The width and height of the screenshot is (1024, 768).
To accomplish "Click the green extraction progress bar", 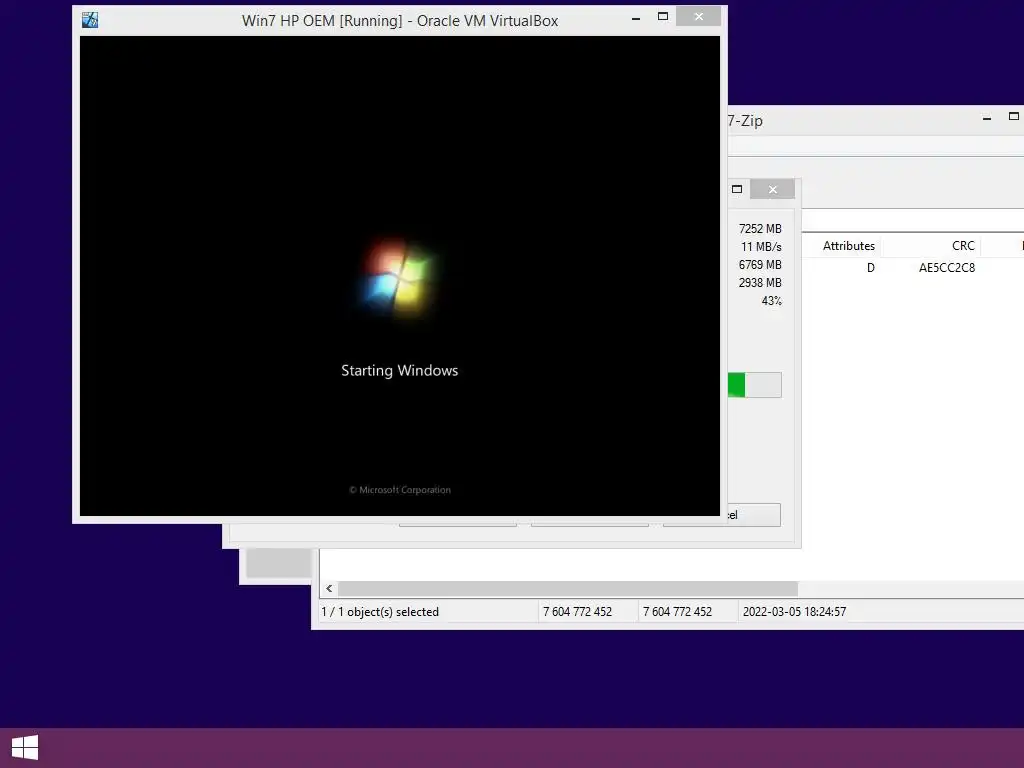I will (x=755, y=385).
